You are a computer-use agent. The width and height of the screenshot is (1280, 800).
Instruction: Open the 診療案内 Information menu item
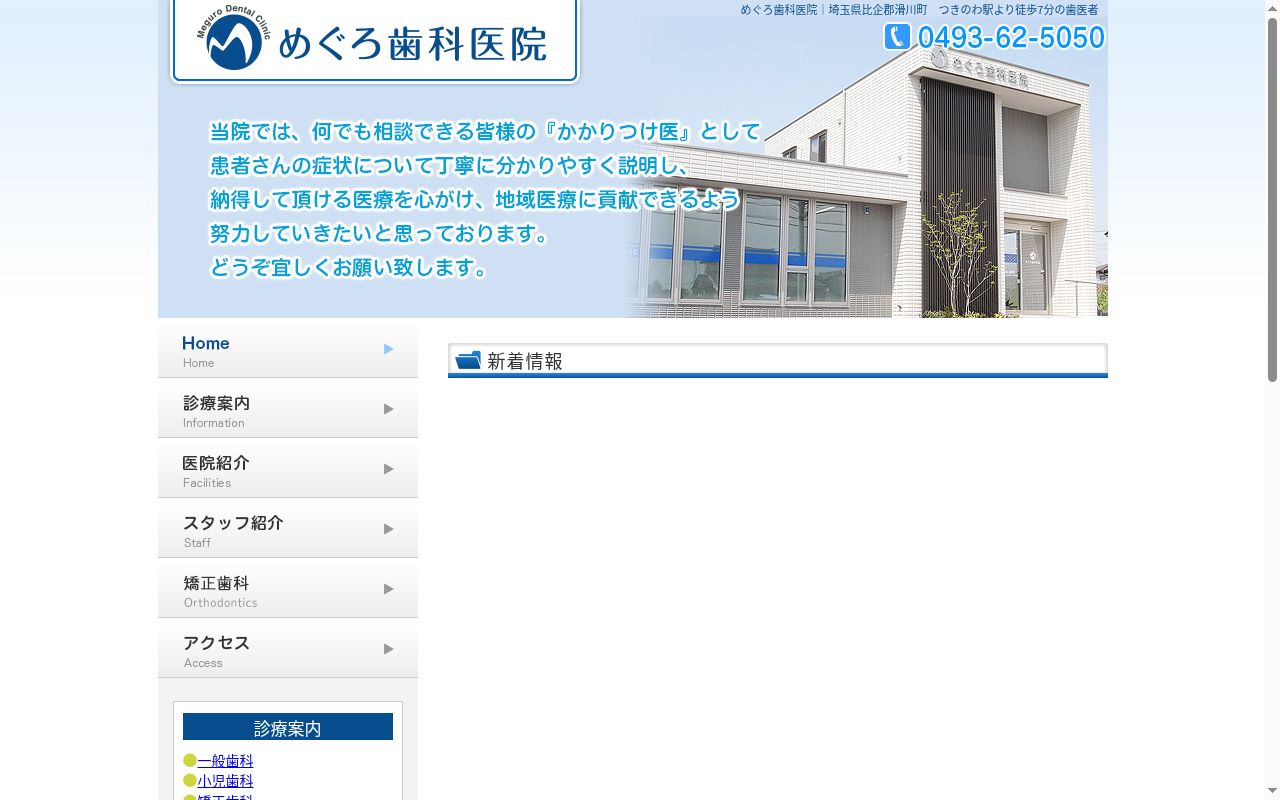(x=288, y=408)
